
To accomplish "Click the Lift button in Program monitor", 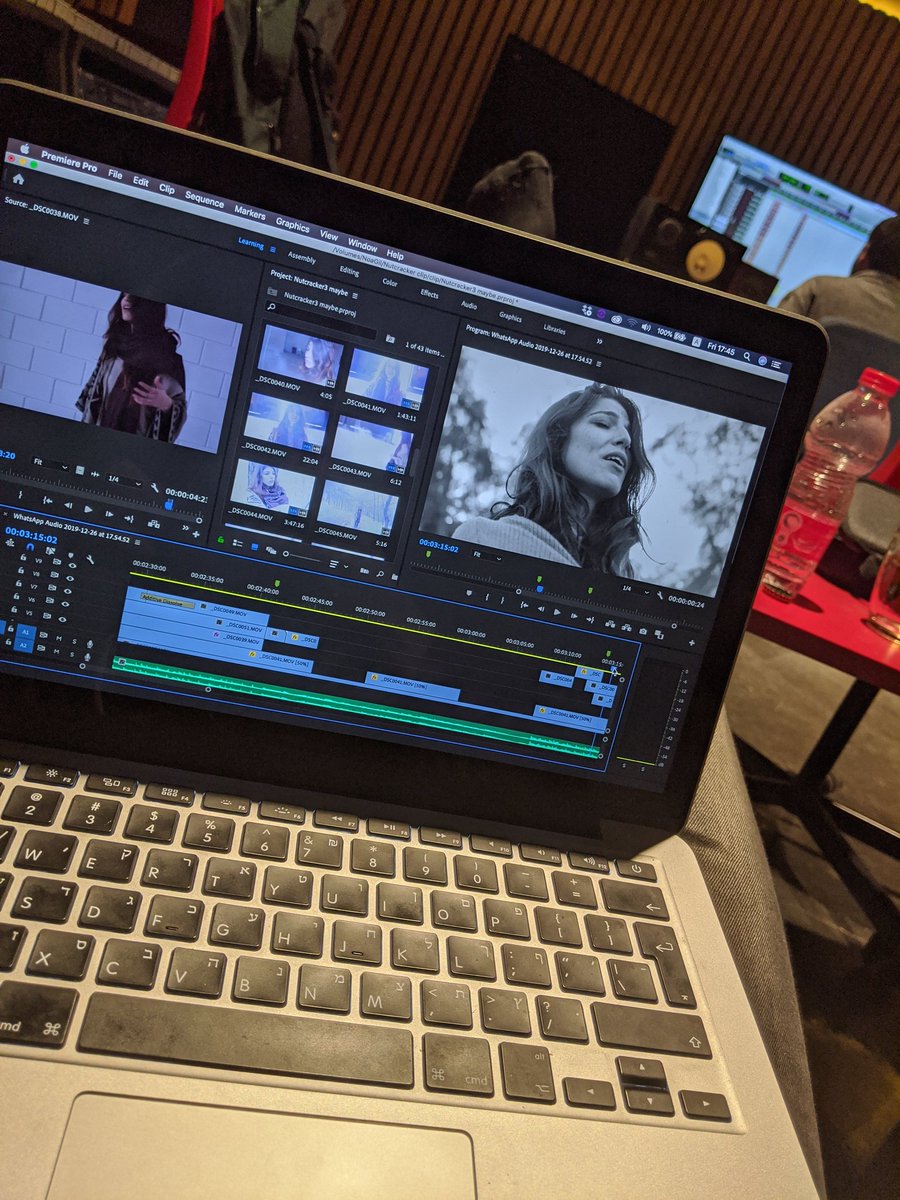I will (x=610, y=623).
